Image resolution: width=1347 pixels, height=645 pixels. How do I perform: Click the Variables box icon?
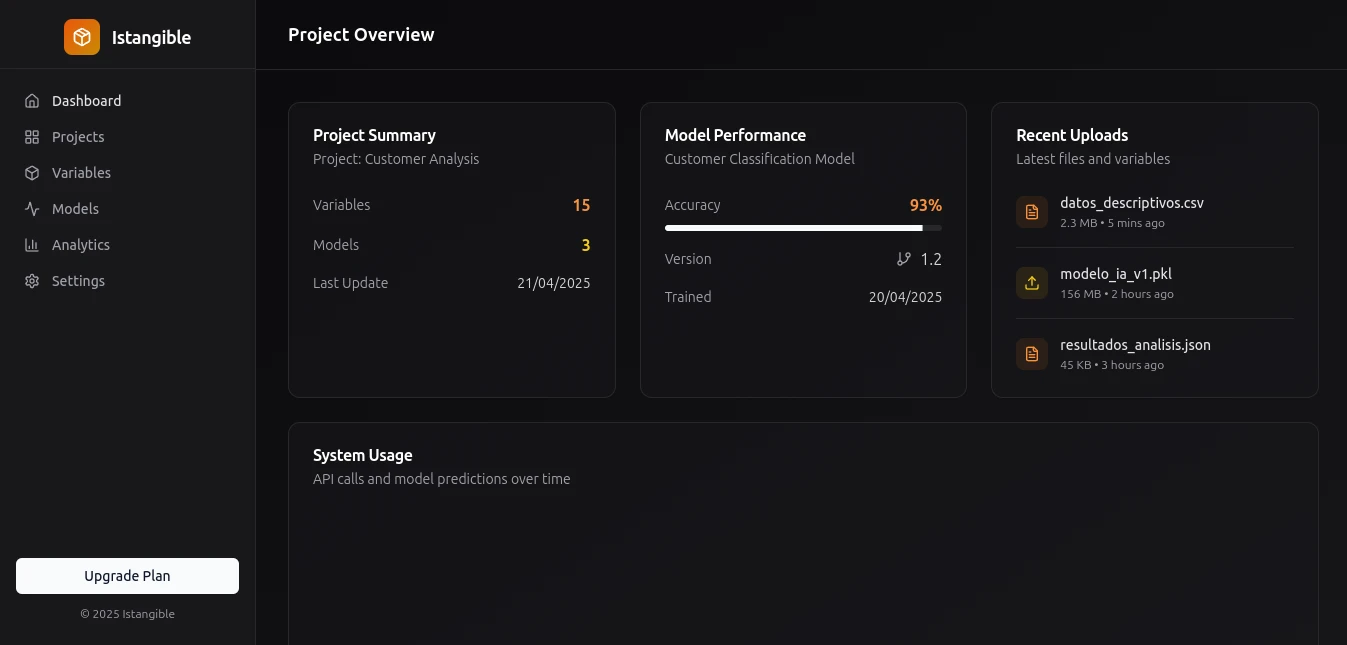[x=32, y=173]
